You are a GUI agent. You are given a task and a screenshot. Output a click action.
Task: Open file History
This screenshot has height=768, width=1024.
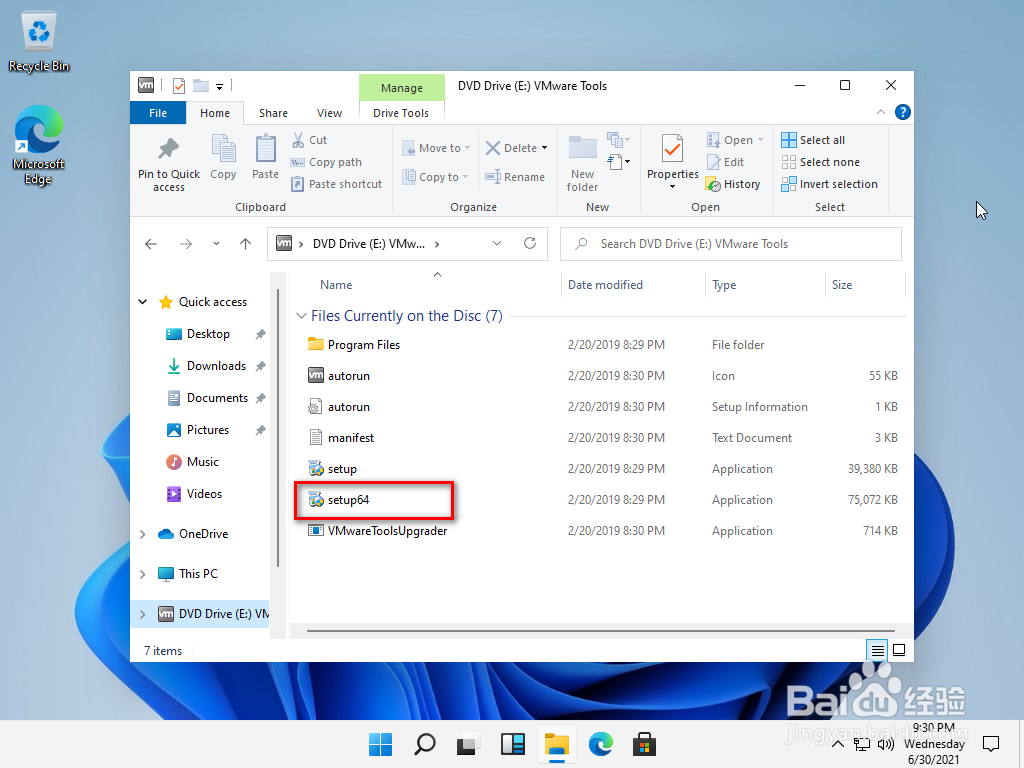coord(733,184)
